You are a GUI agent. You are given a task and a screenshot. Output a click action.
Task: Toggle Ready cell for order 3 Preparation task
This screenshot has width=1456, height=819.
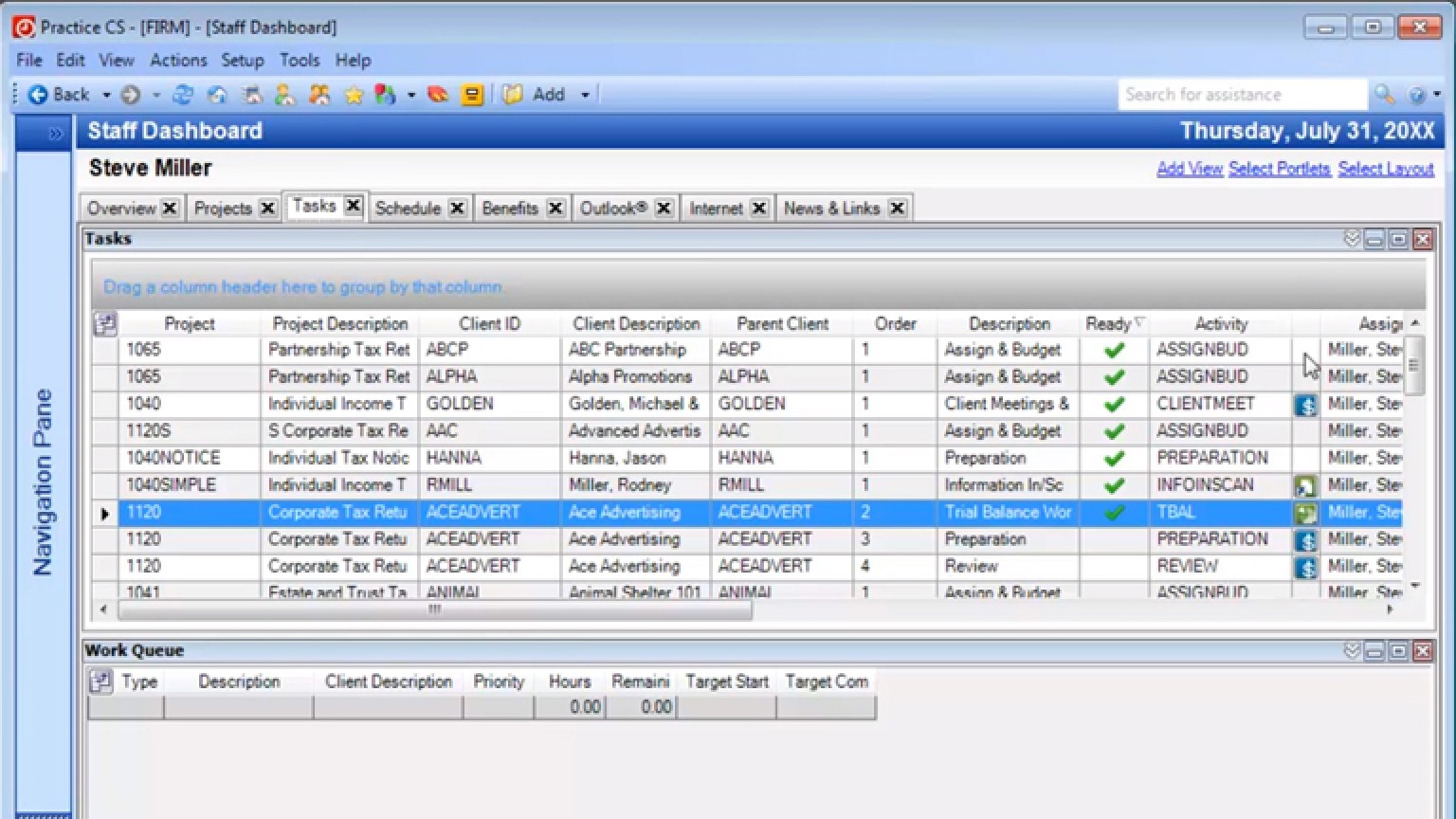click(1115, 539)
